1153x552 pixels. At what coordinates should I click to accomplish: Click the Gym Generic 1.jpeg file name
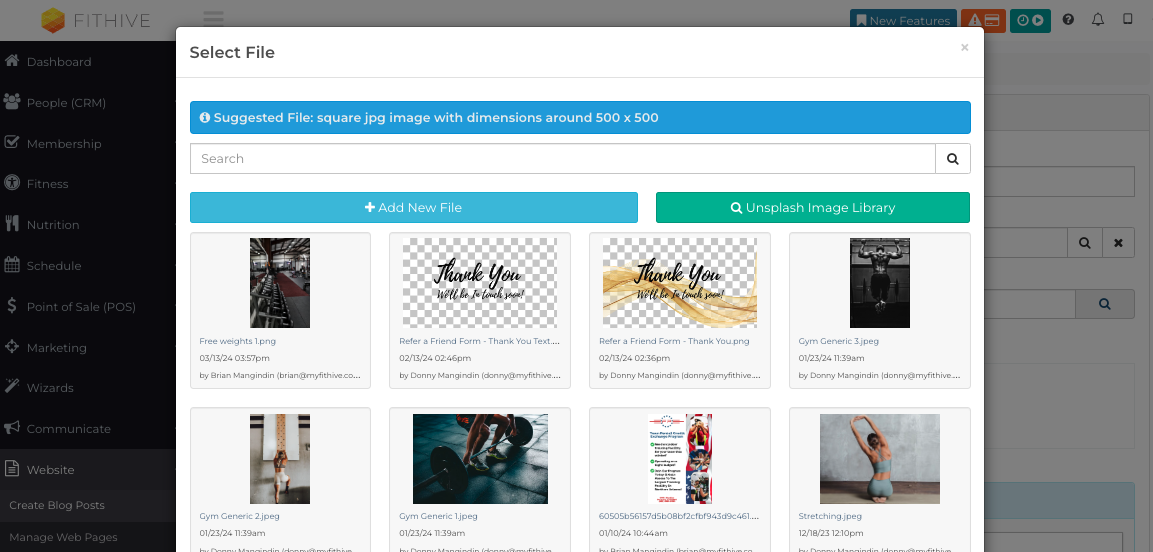tap(438, 516)
